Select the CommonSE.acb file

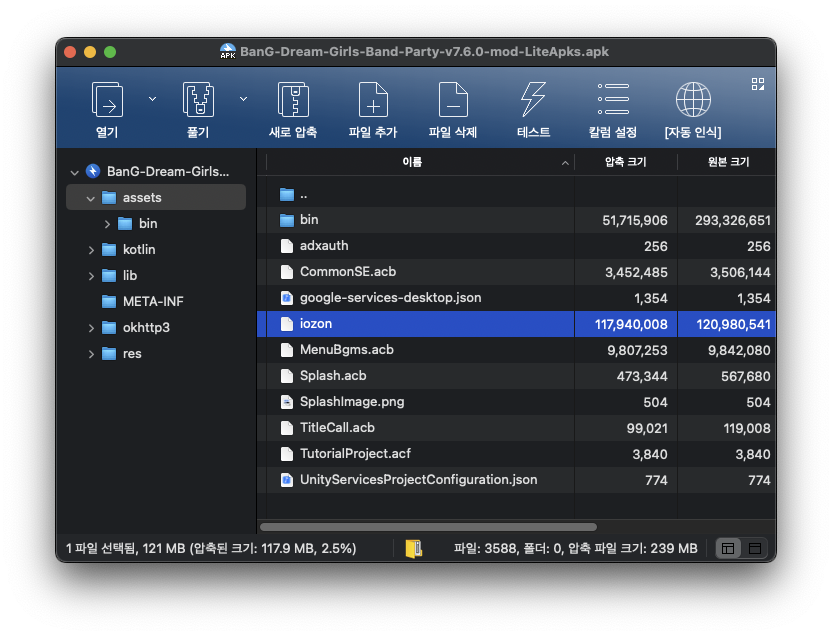tap(516, 272)
